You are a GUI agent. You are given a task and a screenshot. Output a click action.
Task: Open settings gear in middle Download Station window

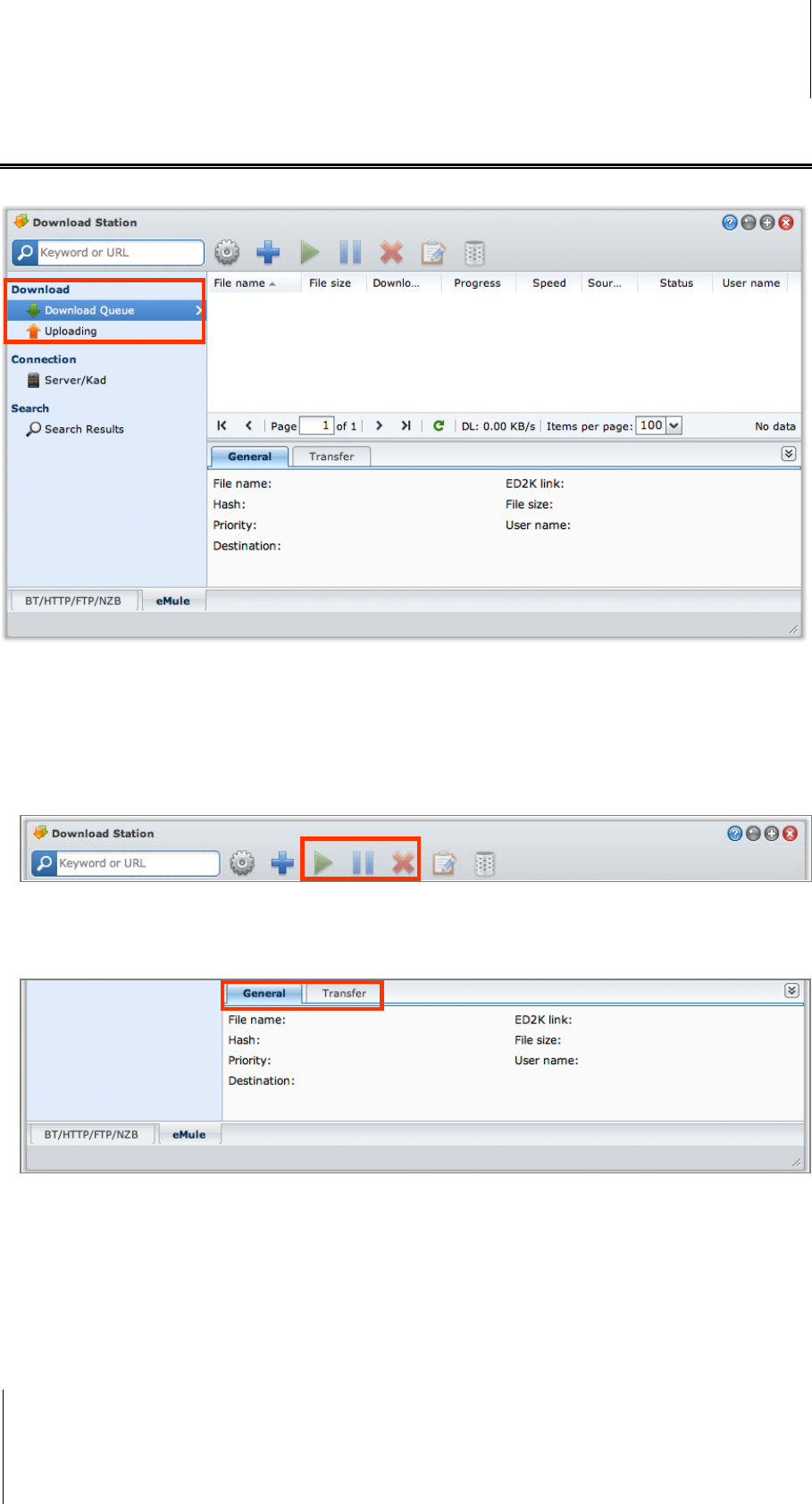point(242,863)
